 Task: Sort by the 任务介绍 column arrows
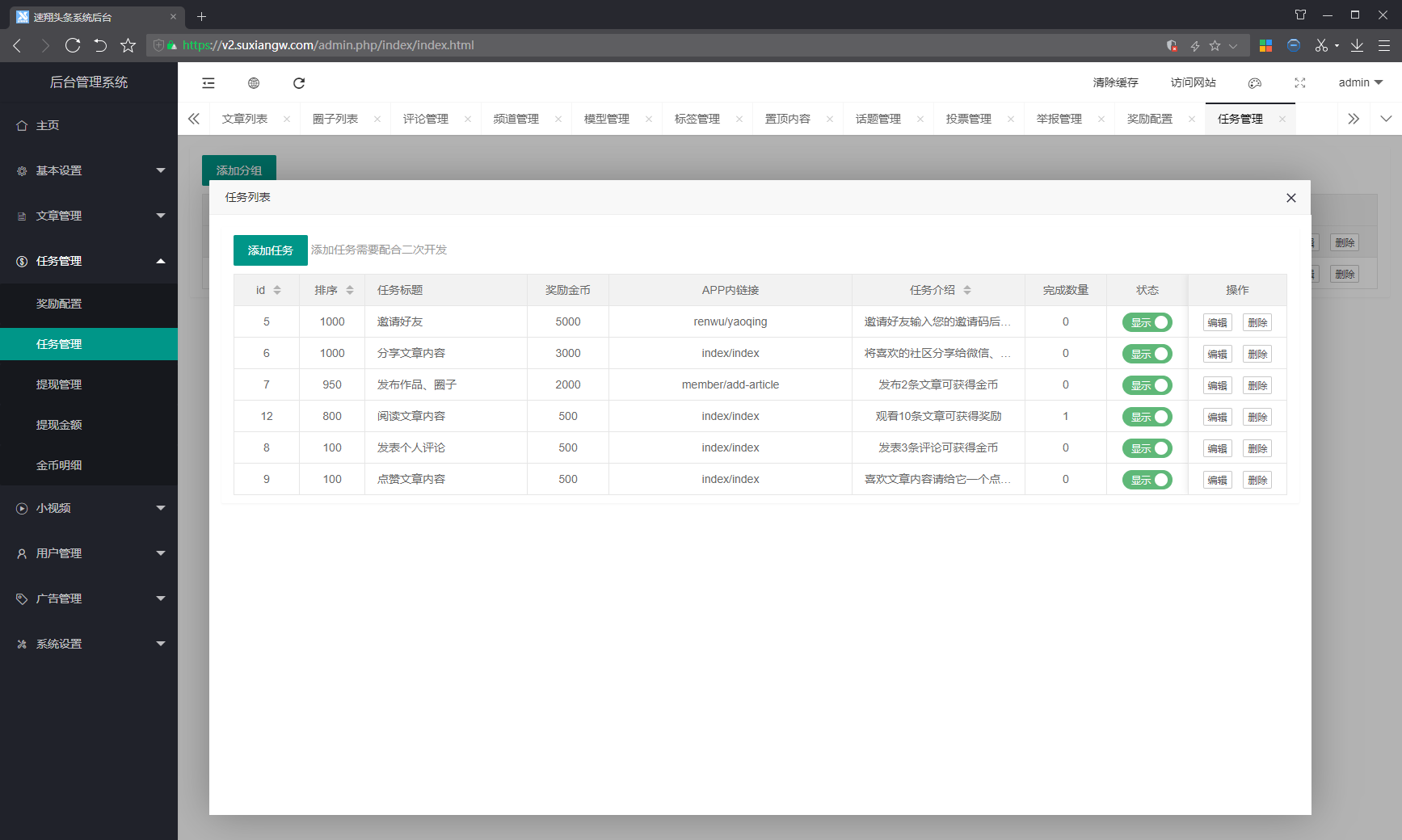[967, 290]
